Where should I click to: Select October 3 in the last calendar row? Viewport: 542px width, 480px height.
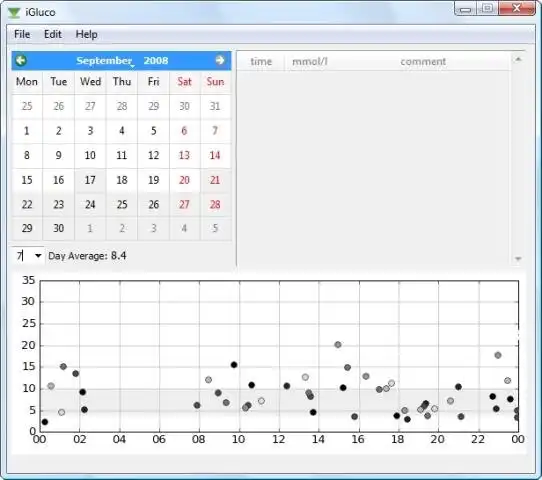pyautogui.click(x=153, y=228)
